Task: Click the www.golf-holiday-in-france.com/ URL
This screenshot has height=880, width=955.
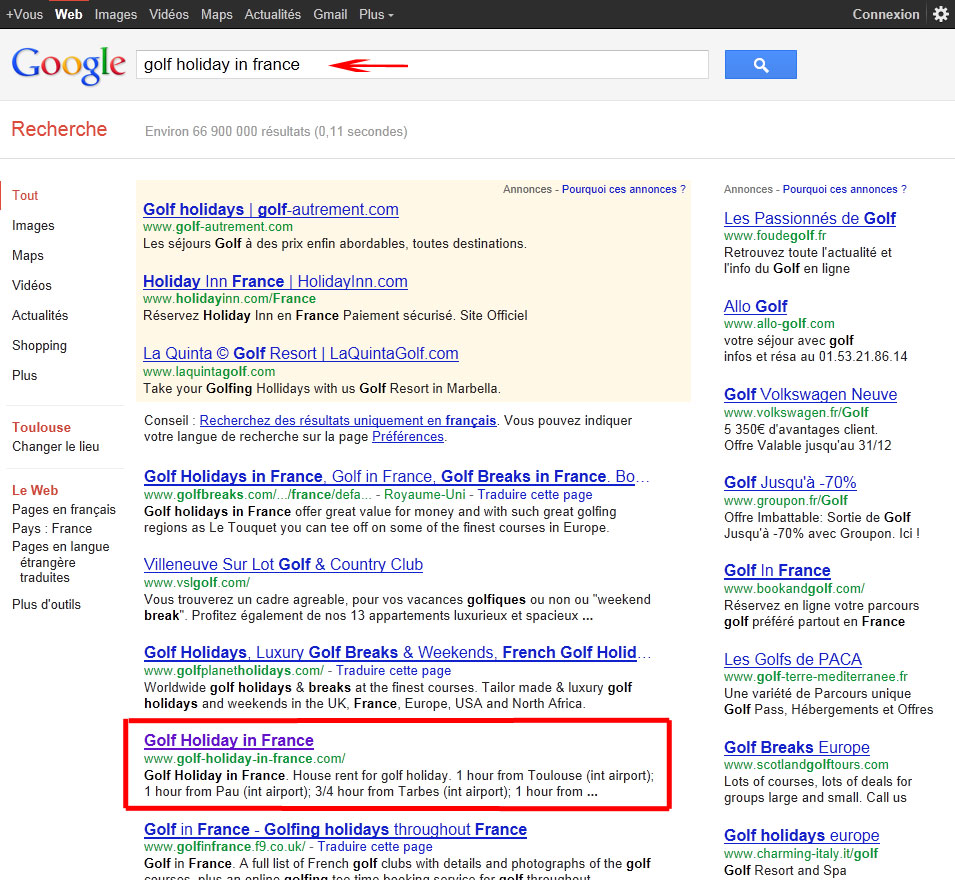Action: (x=244, y=758)
